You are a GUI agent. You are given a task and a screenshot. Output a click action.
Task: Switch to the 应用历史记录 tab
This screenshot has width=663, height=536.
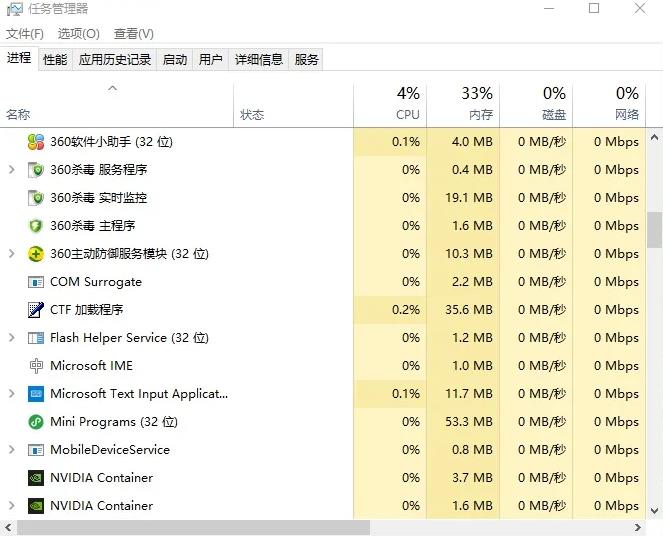pyautogui.click(x=115, y=60)
